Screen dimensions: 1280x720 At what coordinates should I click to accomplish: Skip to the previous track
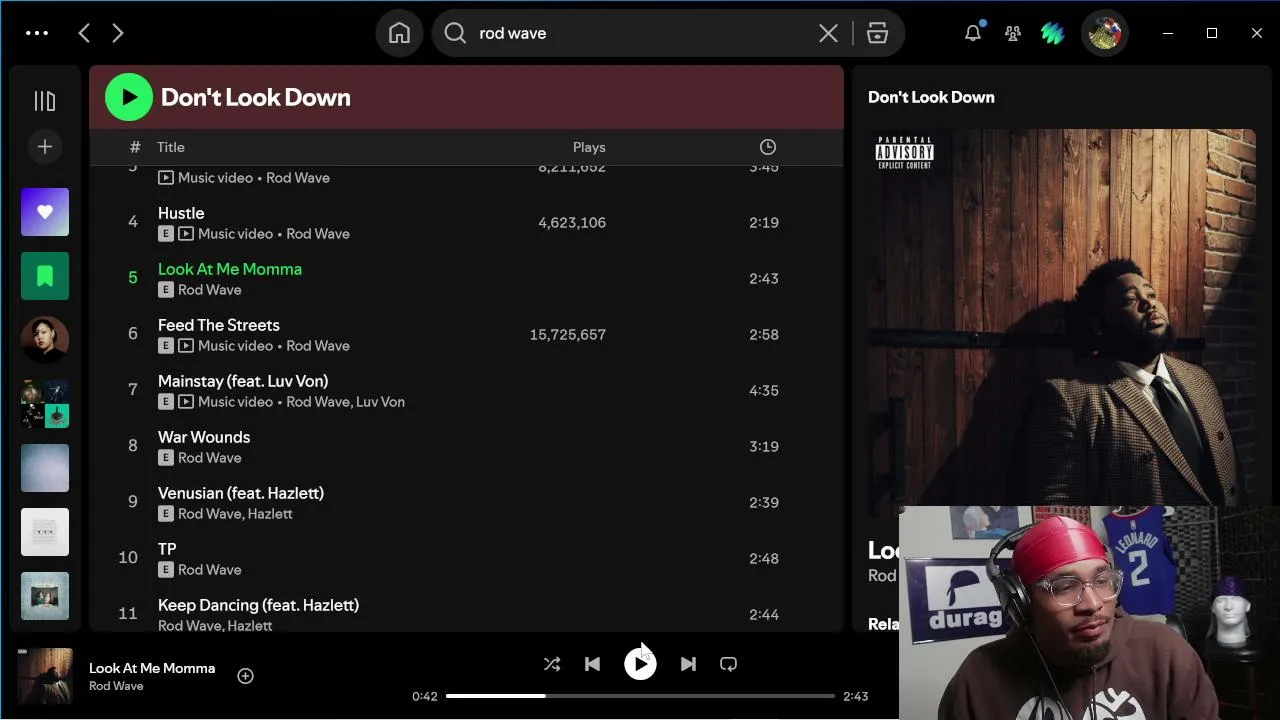click(x=592, y=664)
